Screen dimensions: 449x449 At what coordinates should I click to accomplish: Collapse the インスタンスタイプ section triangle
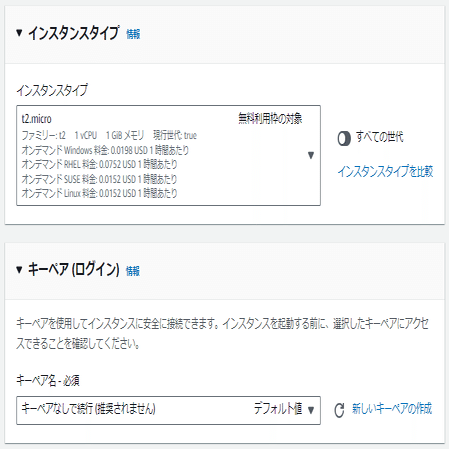[19, 33]
